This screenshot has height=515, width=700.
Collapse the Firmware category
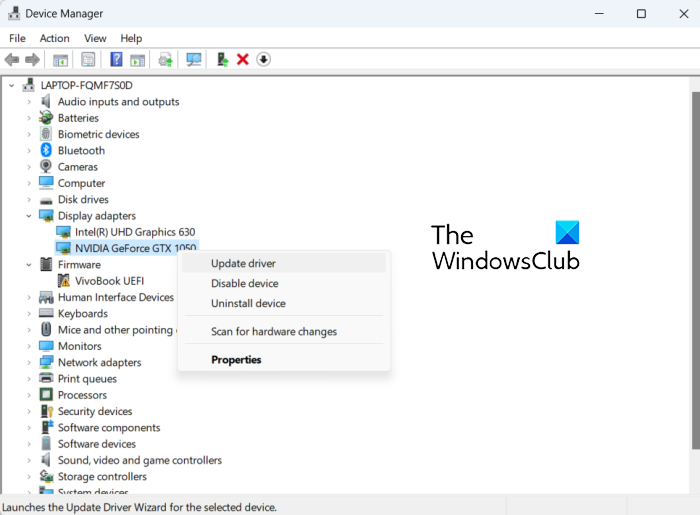pos(29,265)
